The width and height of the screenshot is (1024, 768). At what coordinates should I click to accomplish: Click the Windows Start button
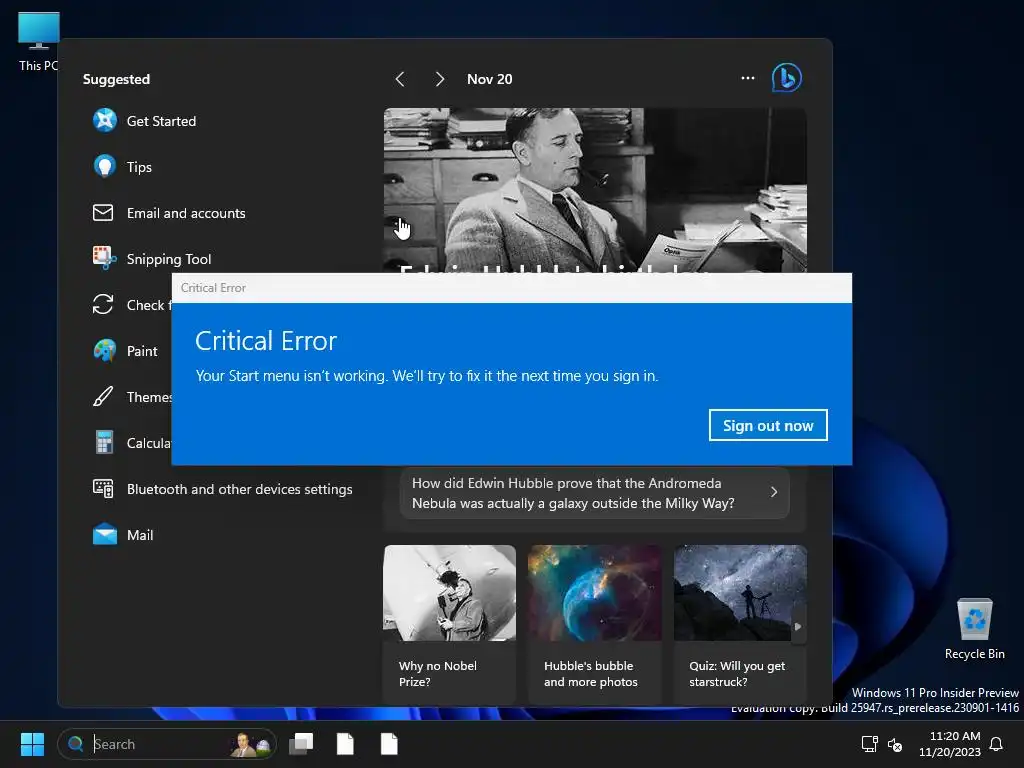(32, 744)
